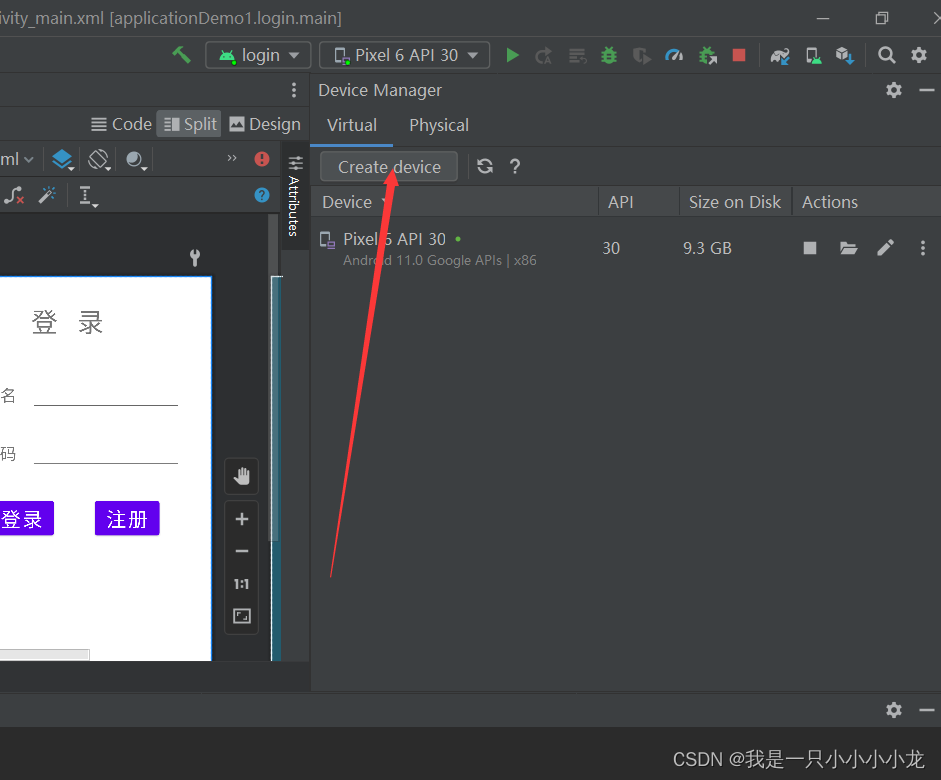Click the second text input field in preview
Screen dimensions: 941x780
pyautogui.click(x=106, y=453)
